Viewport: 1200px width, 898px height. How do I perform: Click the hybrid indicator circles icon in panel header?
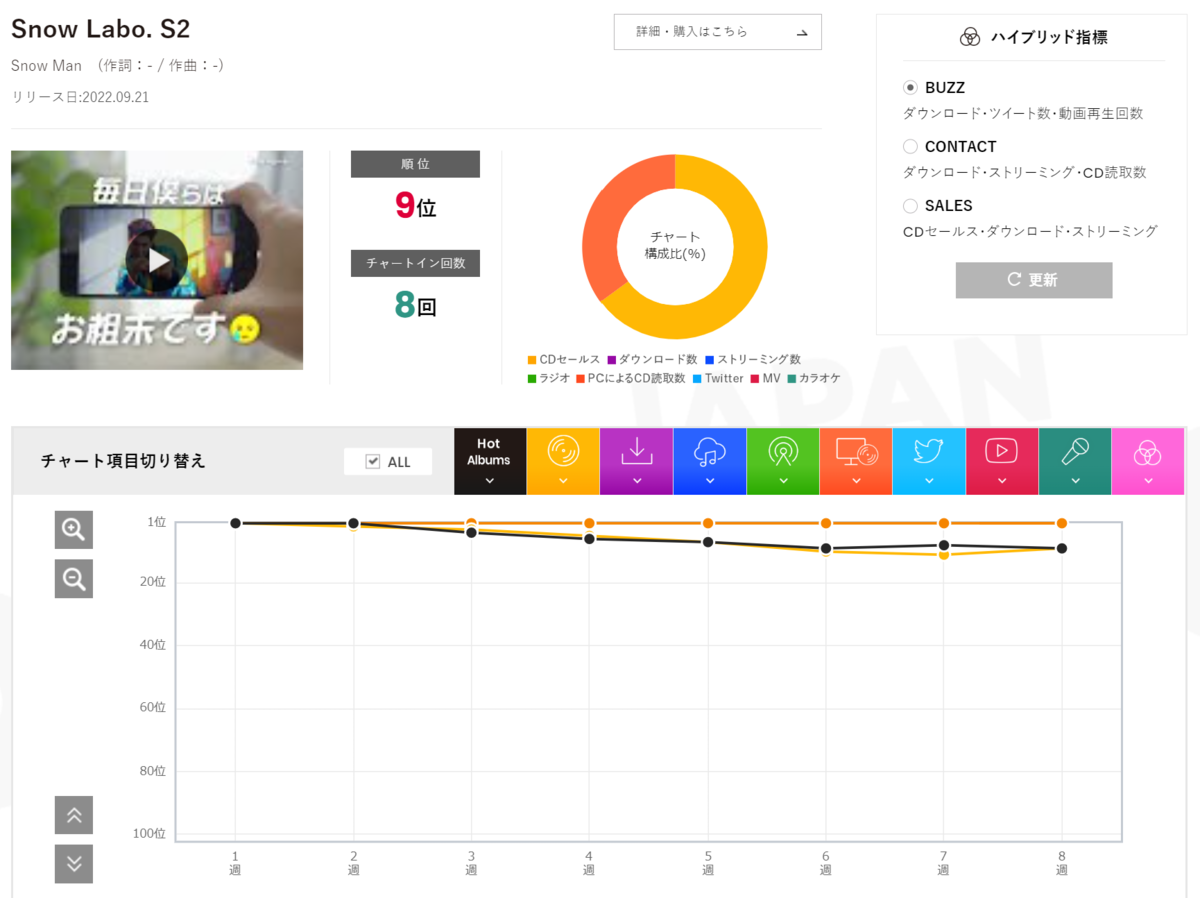click(x=970, y=37)
